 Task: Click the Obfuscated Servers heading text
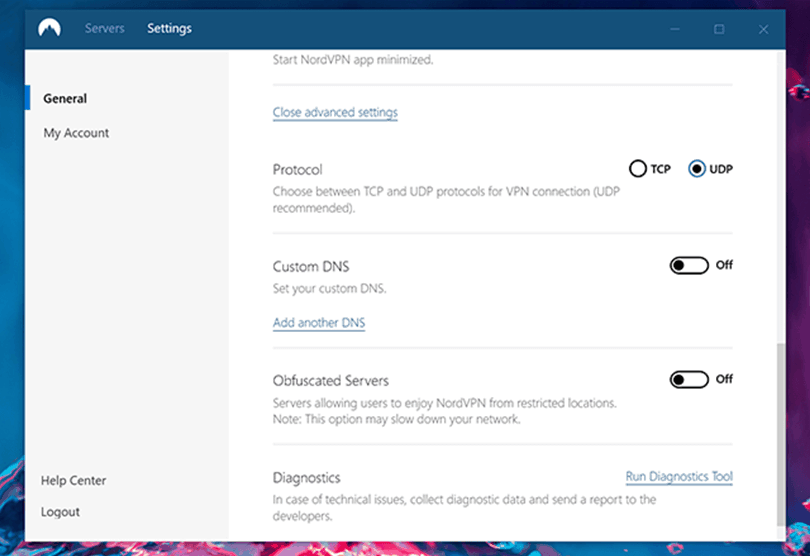click(x=331, y=381)
